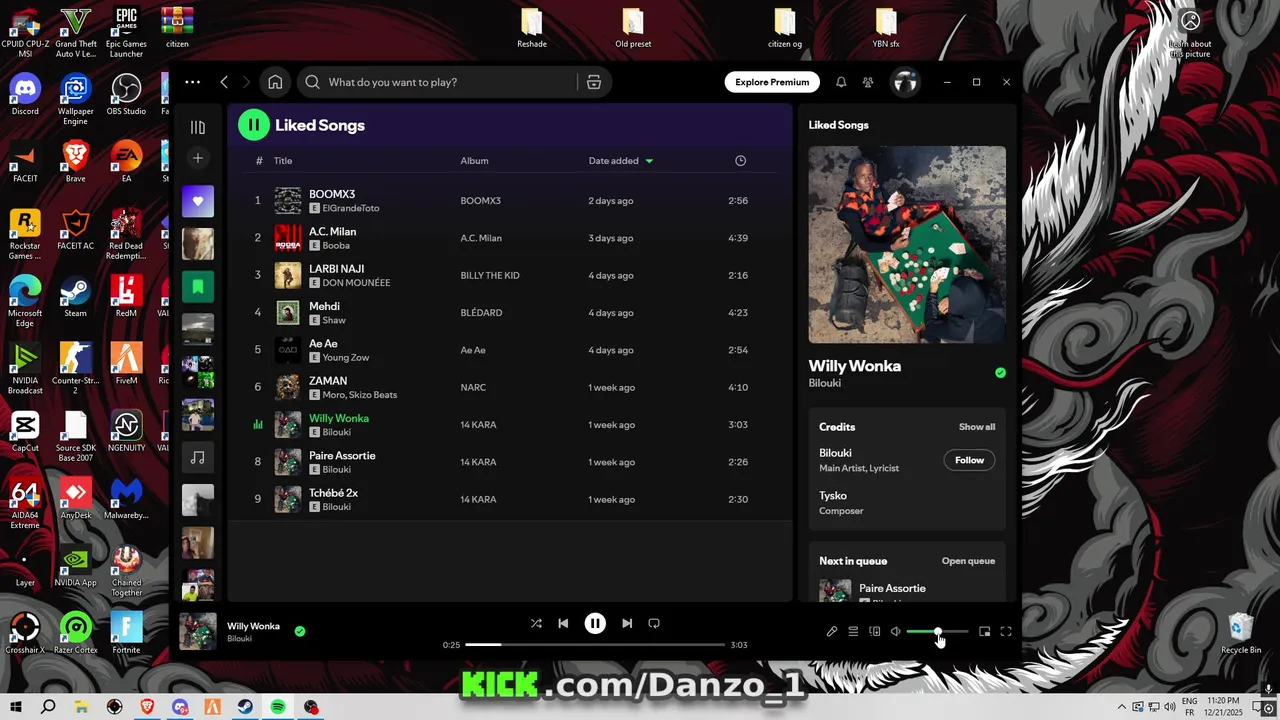Click the ZAMAN album cover thumbnail
The width and height of the screenshot is (1280, 720).
click(x=288, y=387)
